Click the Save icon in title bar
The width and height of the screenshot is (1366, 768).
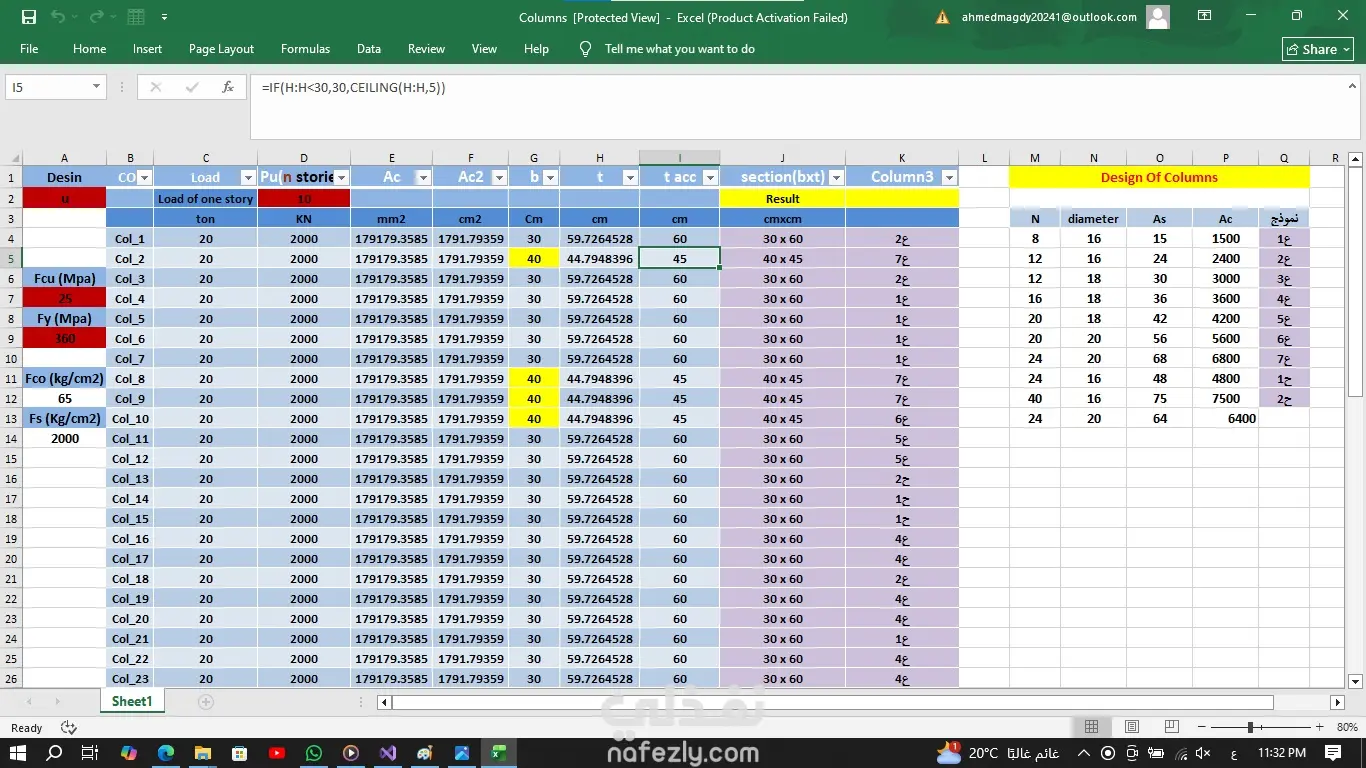coord(28,17)
